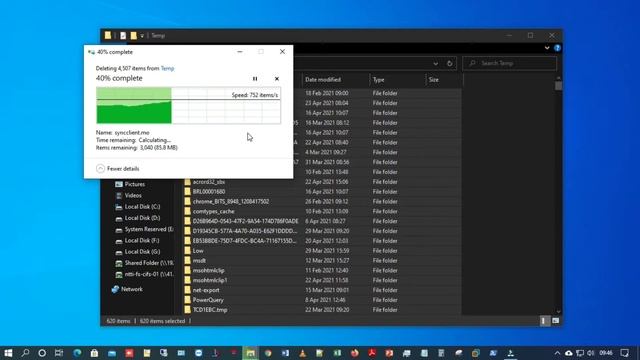The image size is (640, 360).
Task: Select the BRL00001680 folder
Action: [x=209, y=191]
